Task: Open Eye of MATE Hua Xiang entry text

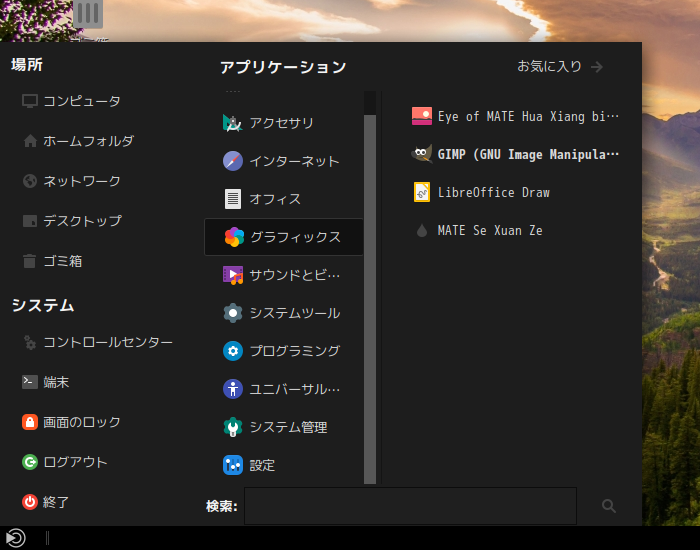Action: click(528, 117)
